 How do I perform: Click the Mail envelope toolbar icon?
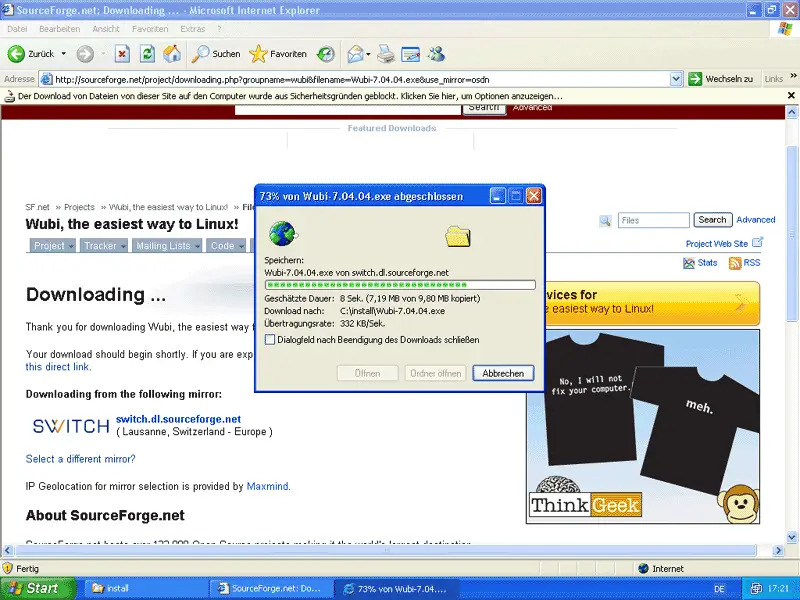355,54
